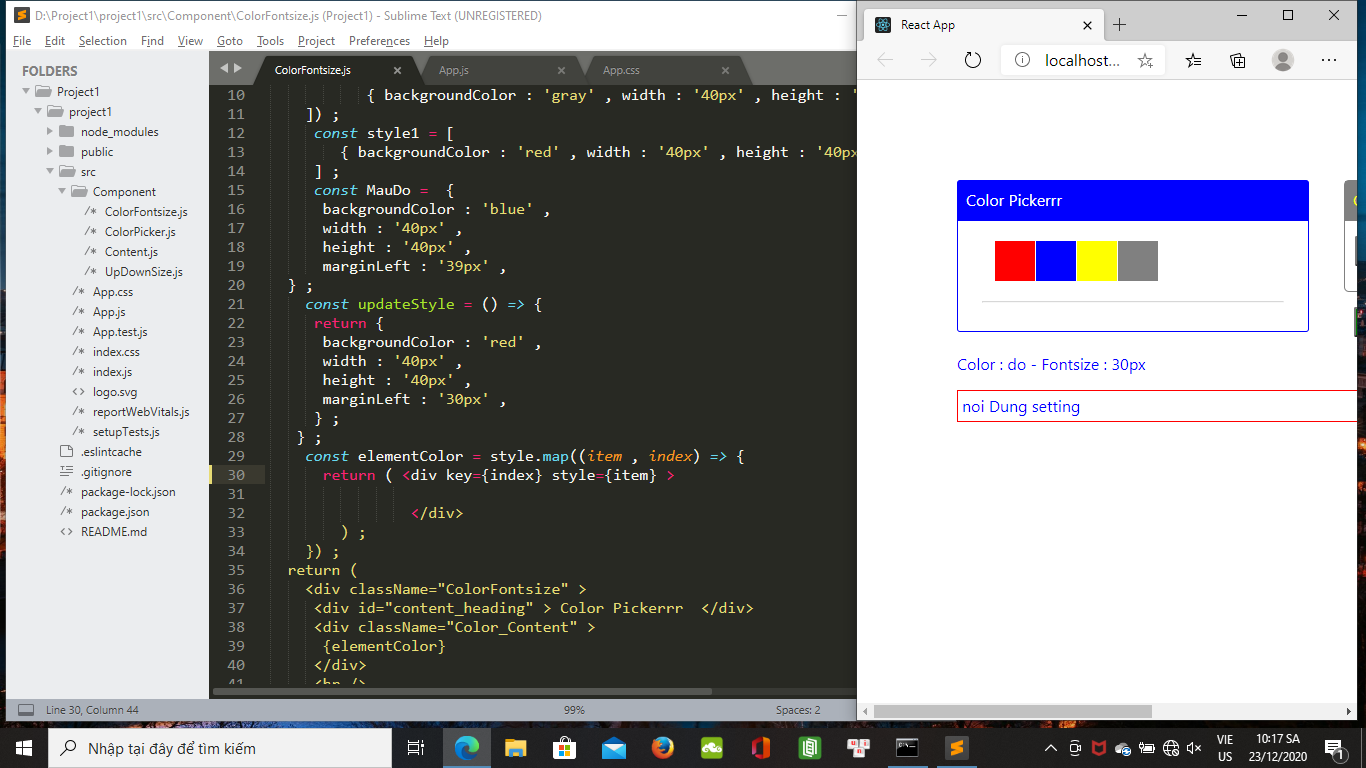Viewport: 1366px width, 768px height.
Task: Expand the public folder
Action: [51, 151]
